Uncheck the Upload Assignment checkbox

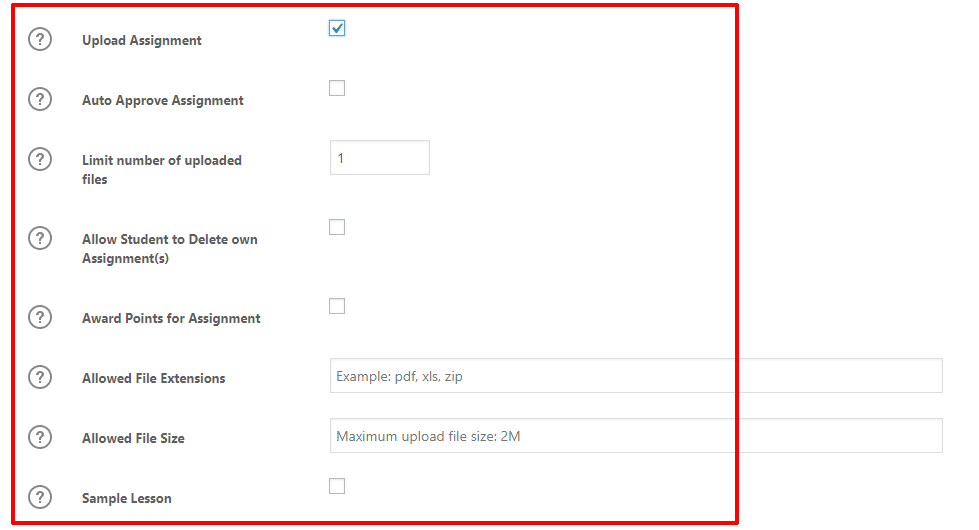click(x=337, y=28)
